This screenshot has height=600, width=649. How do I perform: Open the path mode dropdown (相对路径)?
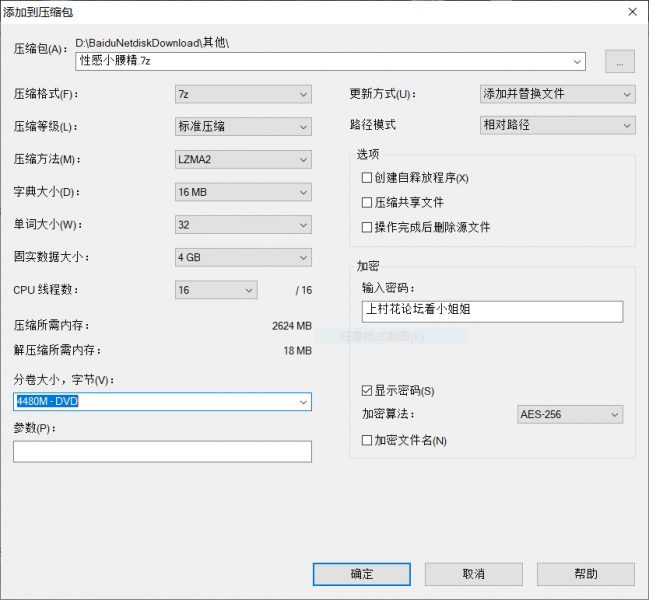pos(557,125)
